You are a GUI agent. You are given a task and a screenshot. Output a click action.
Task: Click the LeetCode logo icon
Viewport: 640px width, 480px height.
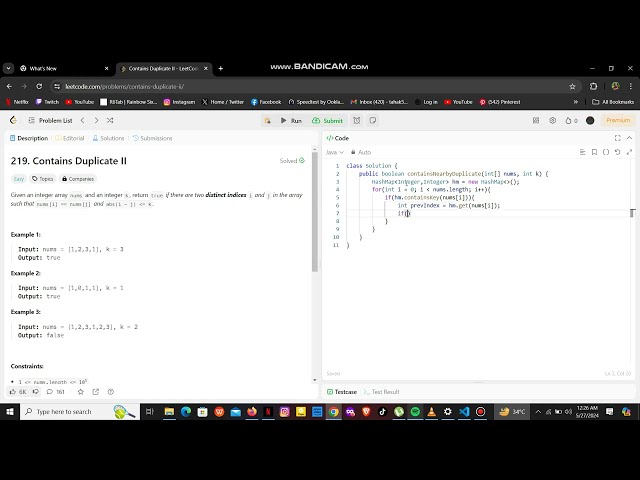pos(13,120)
